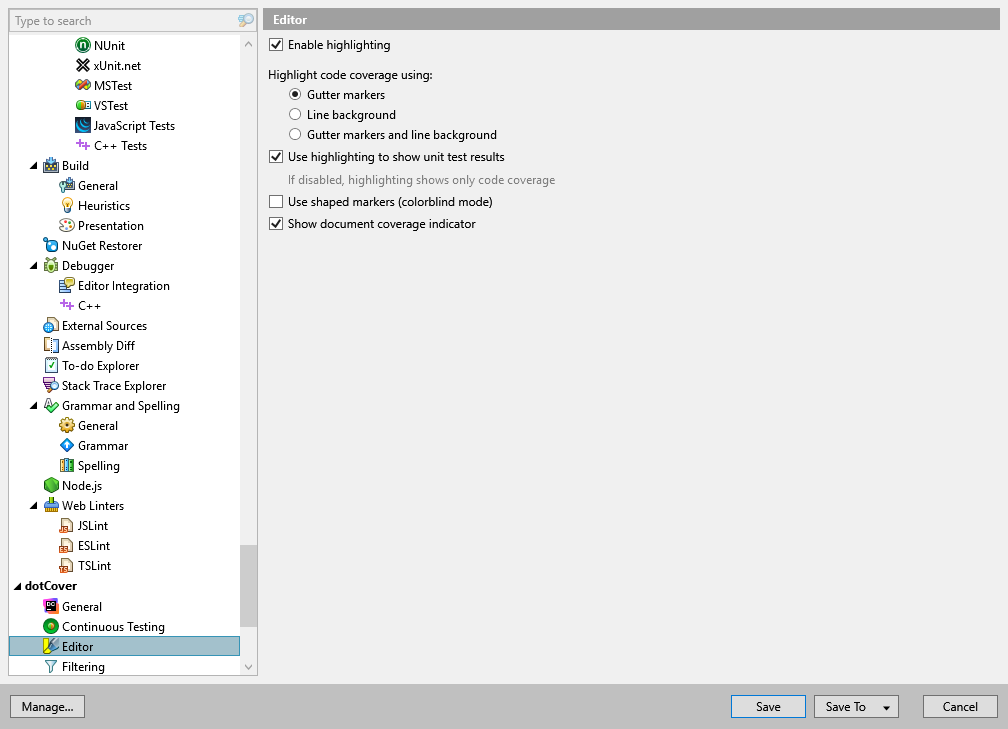
Task: Click the search field filter icon
Action: [x=244, y=20]
